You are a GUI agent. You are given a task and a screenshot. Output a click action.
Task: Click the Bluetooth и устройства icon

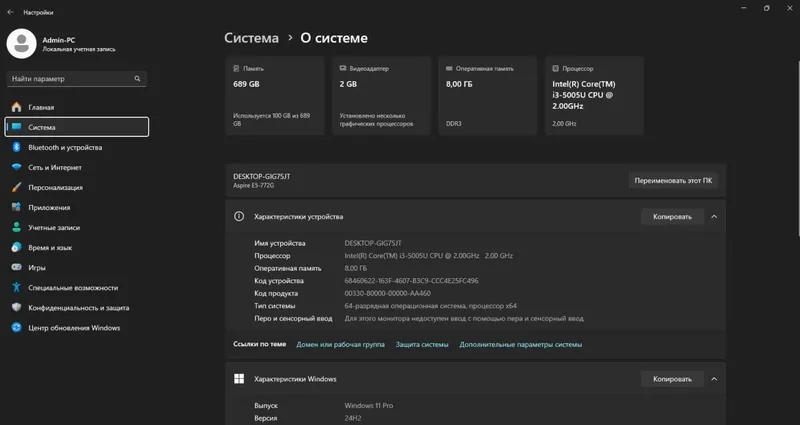coord(17,147)
